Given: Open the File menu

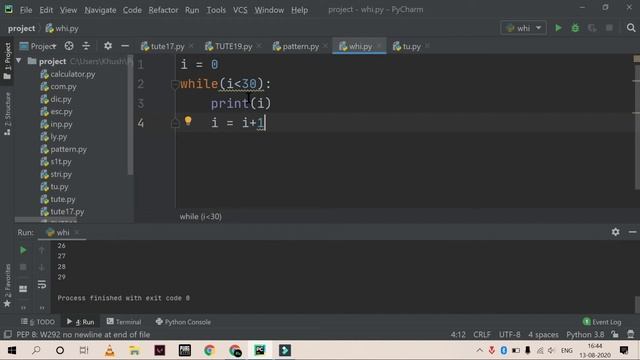Looking at the screenshot, I should [x=26, y=10].
